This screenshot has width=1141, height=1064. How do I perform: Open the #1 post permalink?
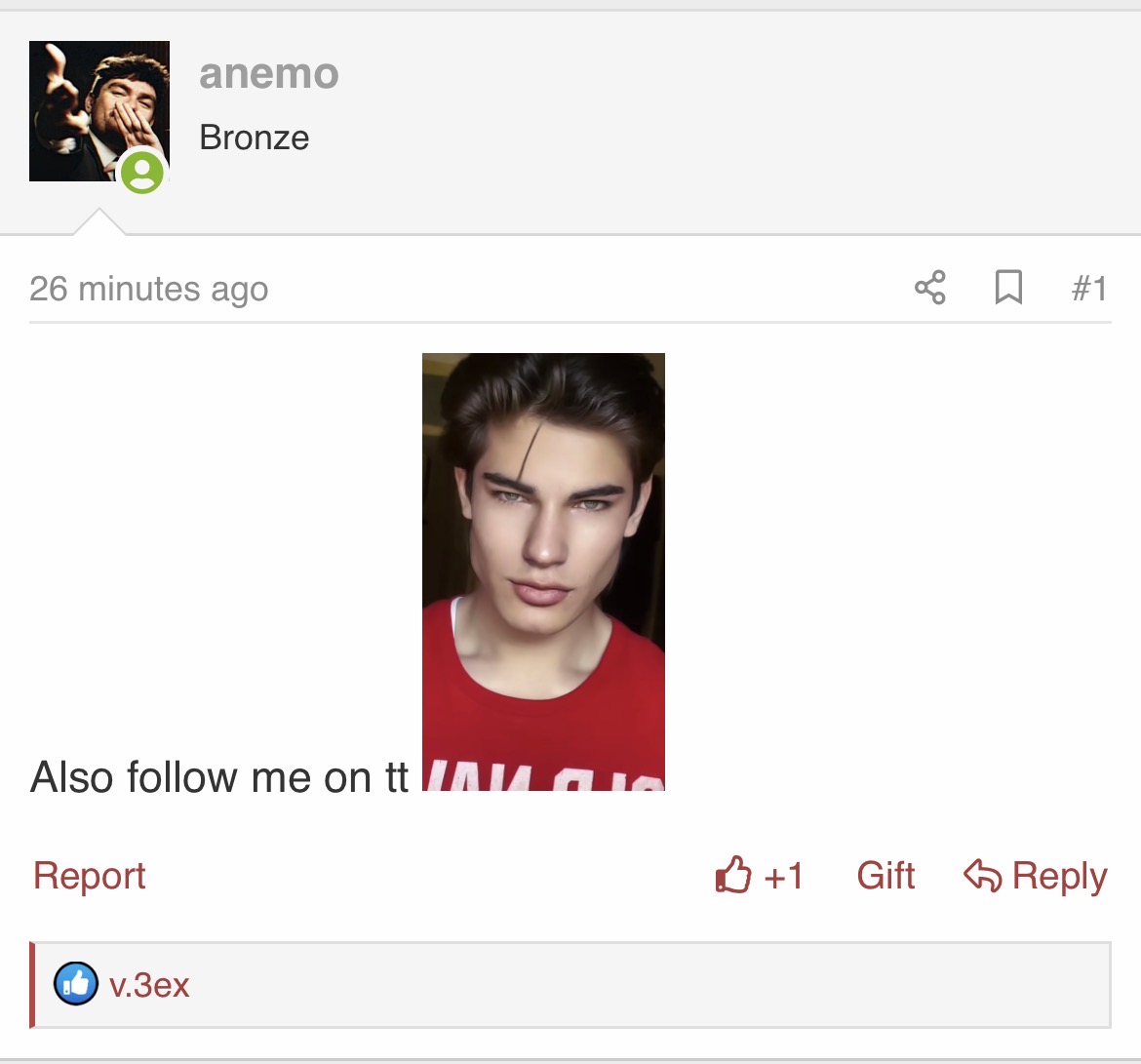[1088, 289]
